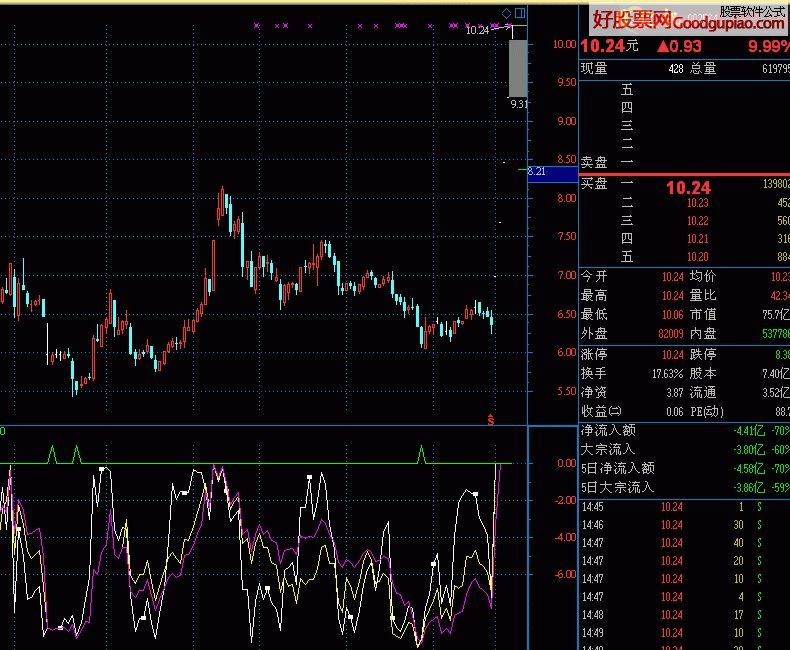The width and height of the screenshot is (790, 650).
Task: Click the diamond icon above the chart
Action: coord(506,13)
